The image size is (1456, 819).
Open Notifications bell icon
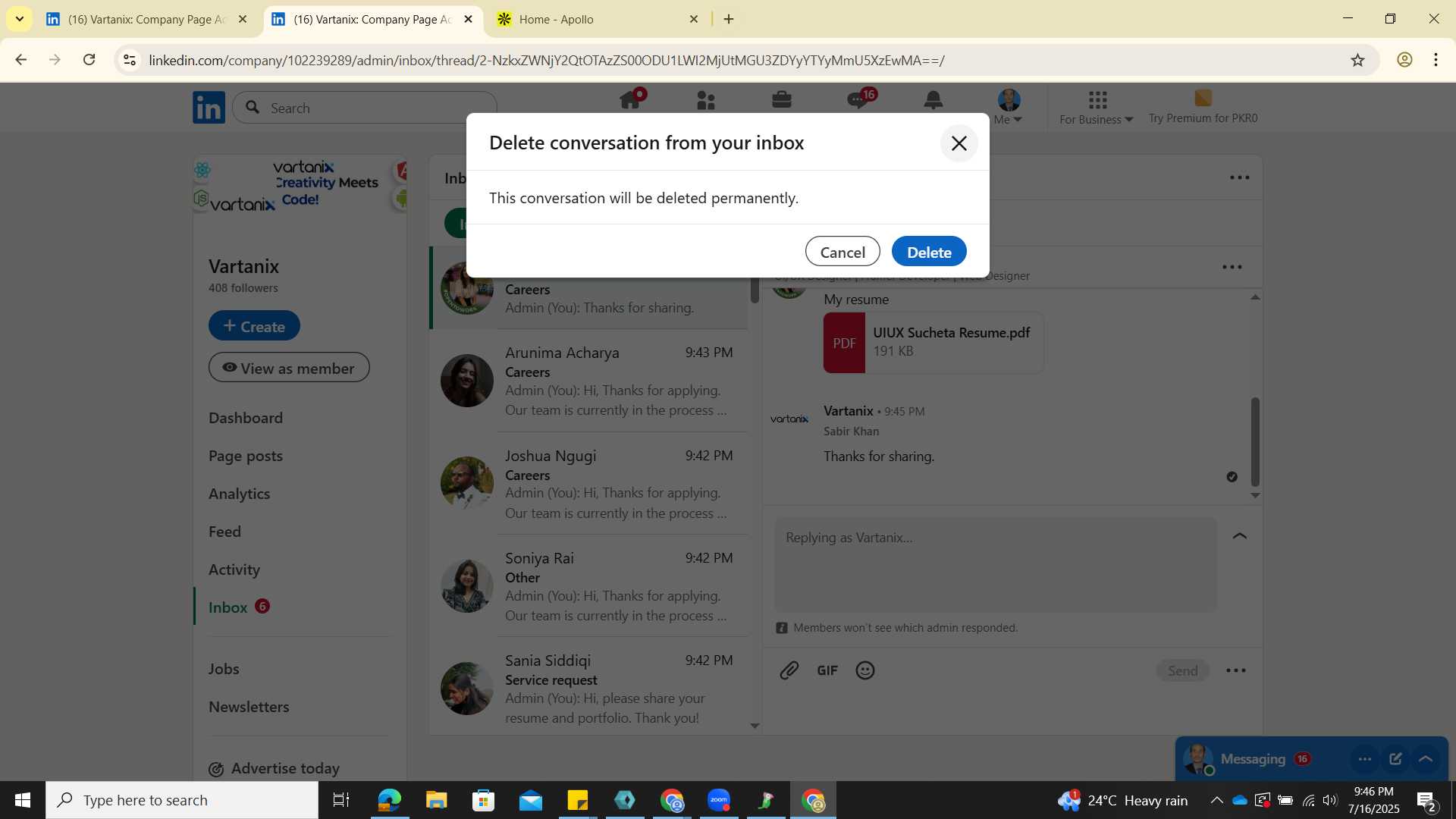click(934, 100)
